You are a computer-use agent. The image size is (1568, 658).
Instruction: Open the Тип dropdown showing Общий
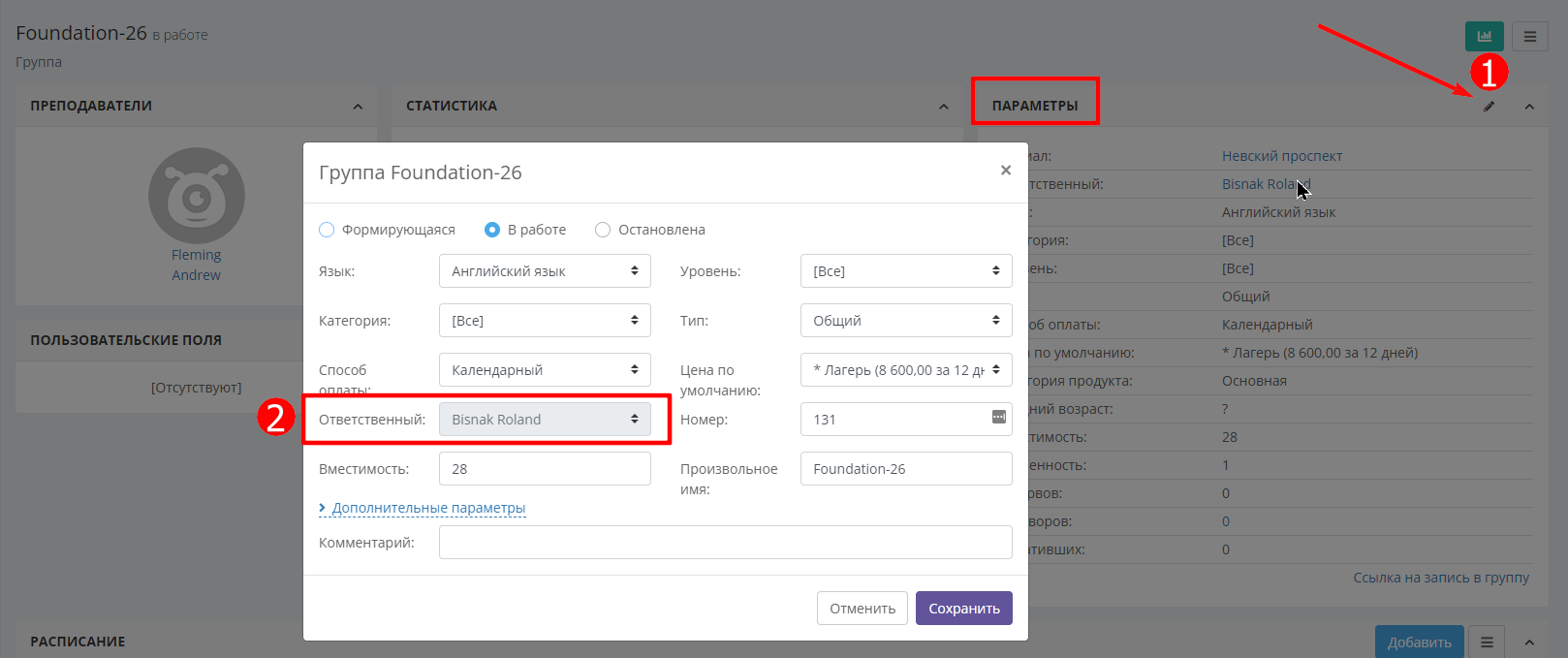pyautogui.click(x=906, y=321)
